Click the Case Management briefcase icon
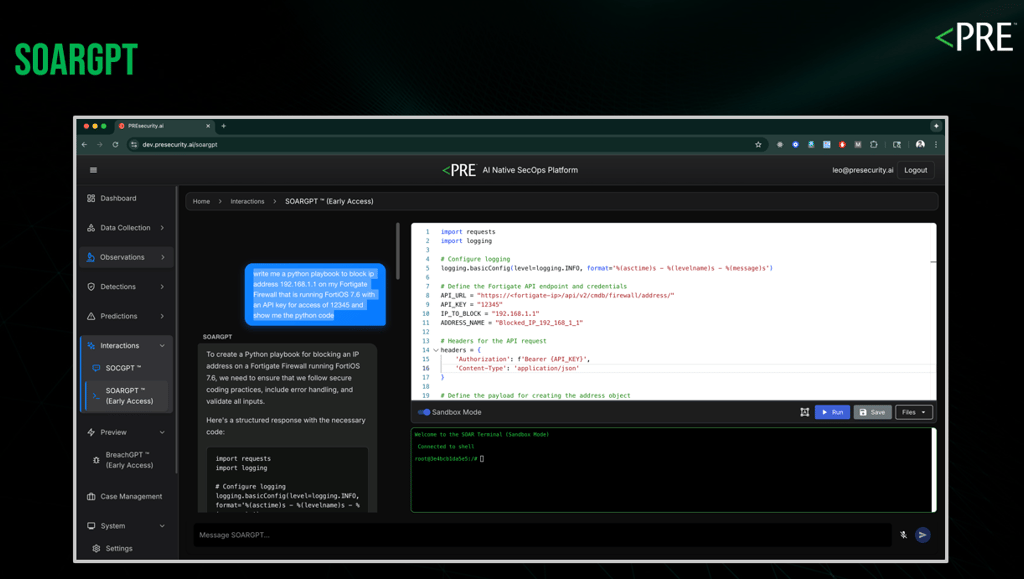 point(91,496)
